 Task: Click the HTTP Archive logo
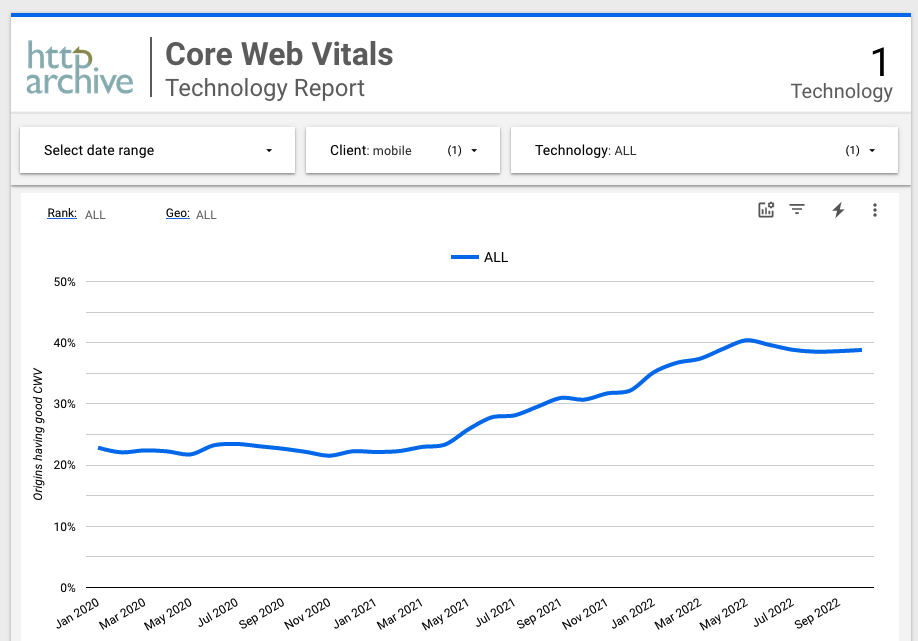[80, 67]
